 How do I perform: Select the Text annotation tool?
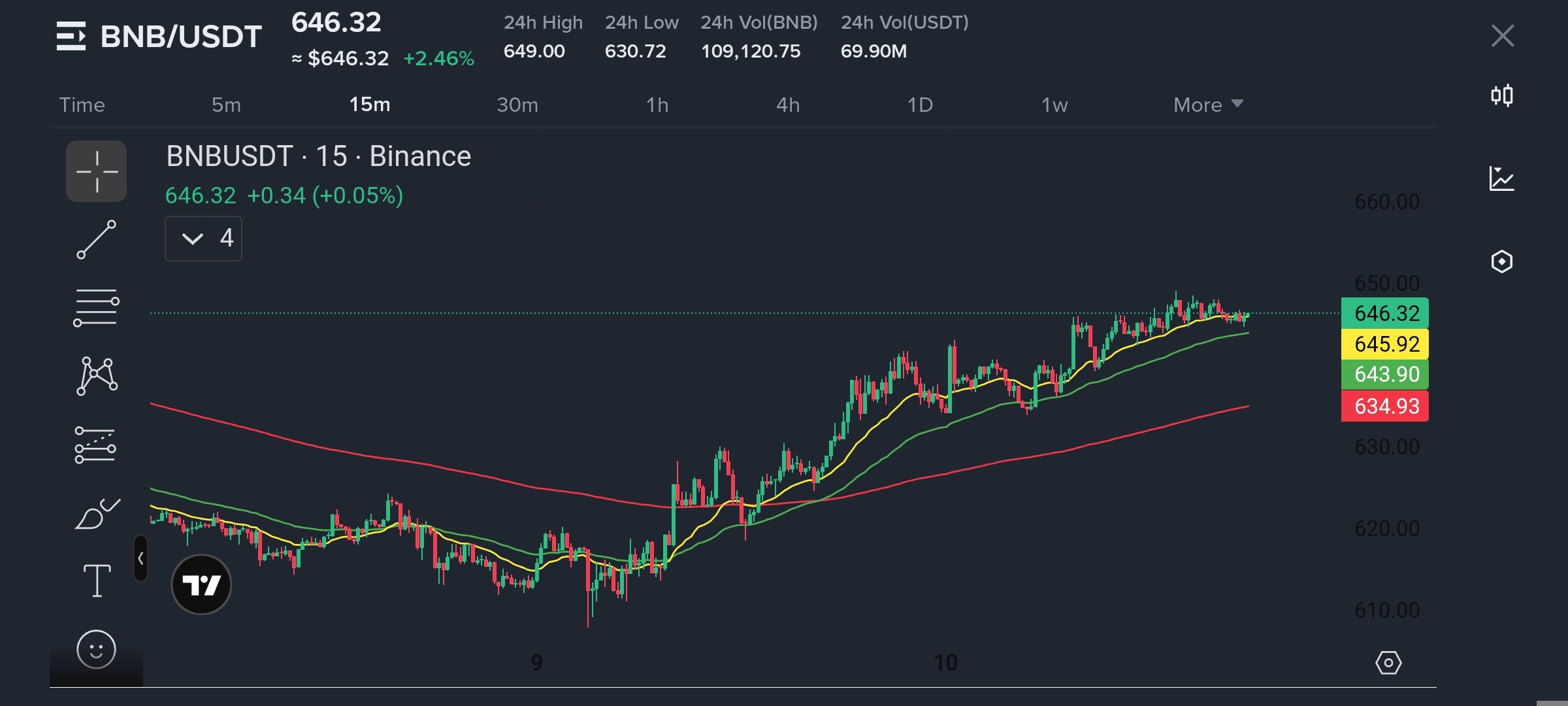[x=97, y=580]
